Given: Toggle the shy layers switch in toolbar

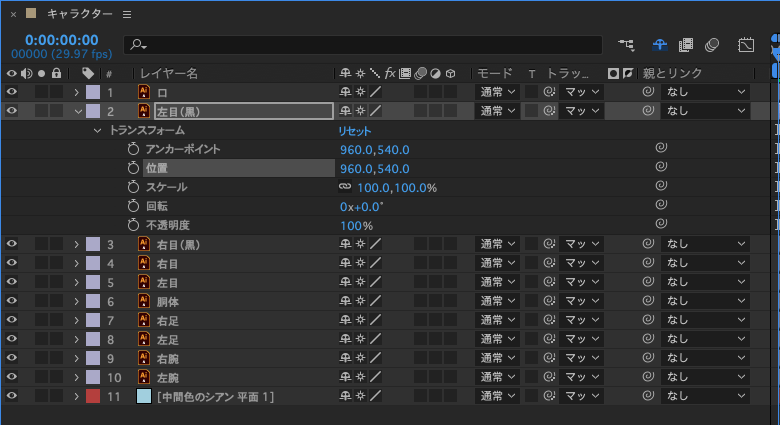Looking at the screenshot, I should click(x=659, y=45).
